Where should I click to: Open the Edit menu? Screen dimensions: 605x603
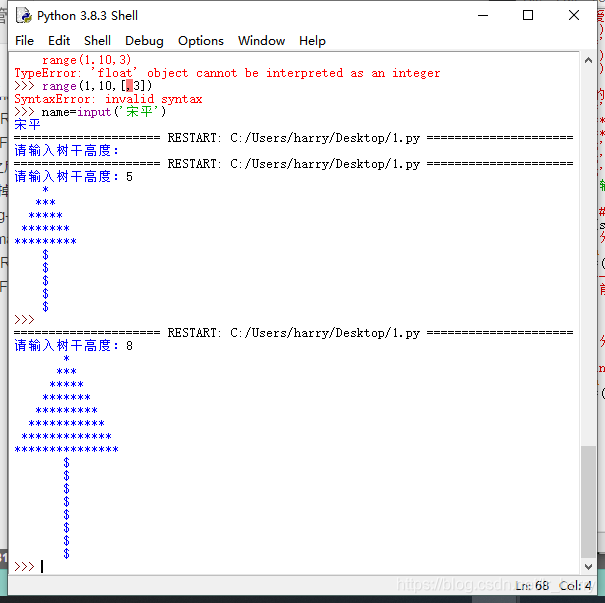pos(59,41)
